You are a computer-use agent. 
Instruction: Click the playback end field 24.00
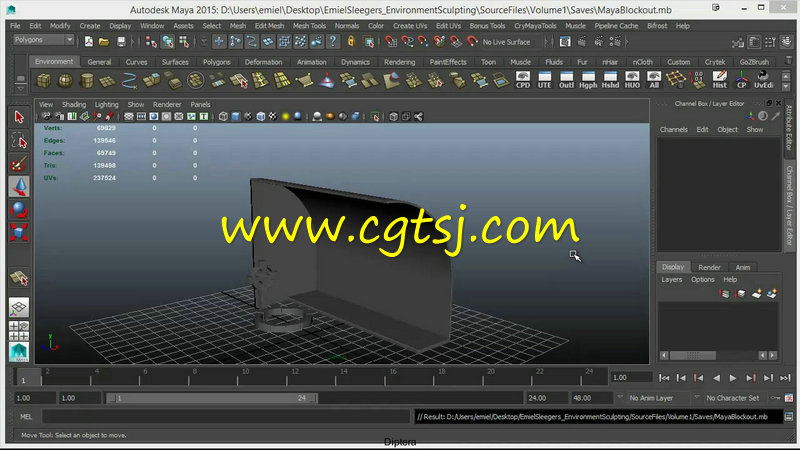pyautogui.click(x=546, y=398)
